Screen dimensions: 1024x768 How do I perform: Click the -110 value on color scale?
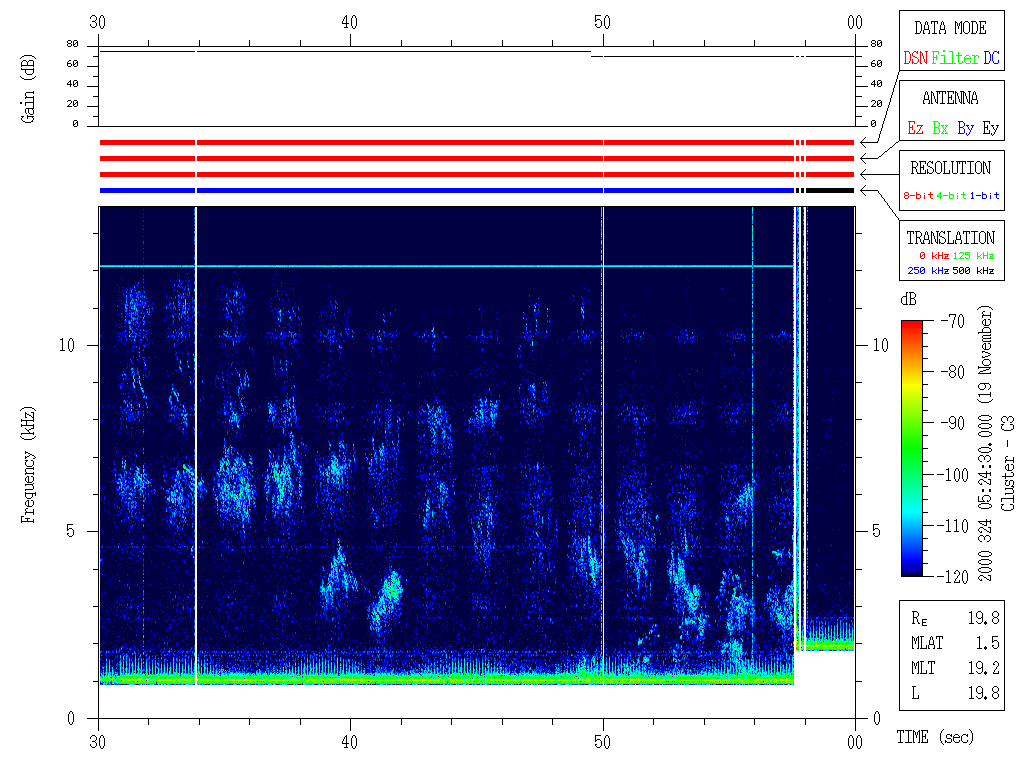953,526
